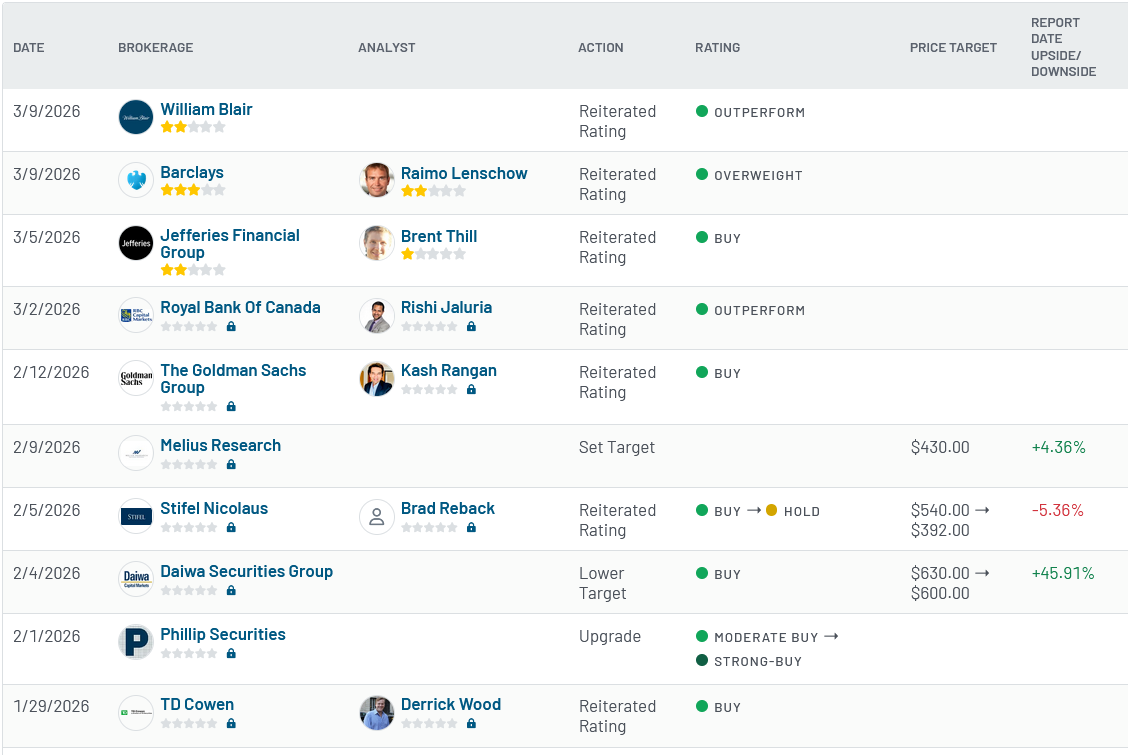This screenshot has height=755, width=1128.
Task: Click Rishi Jaluria's profile photo
Action: click(377, 315)
